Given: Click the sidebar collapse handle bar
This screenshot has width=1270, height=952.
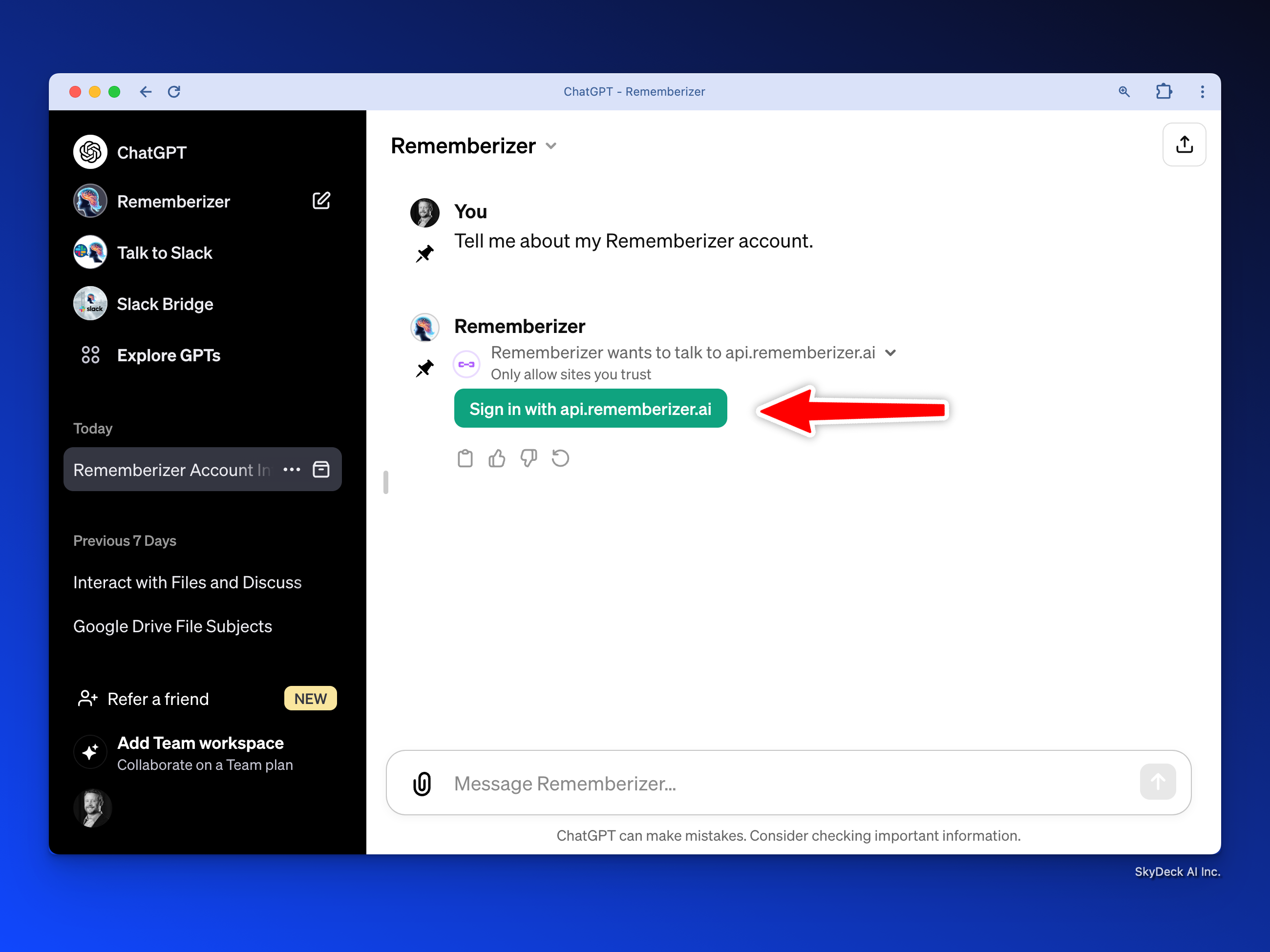Looking at the screenshot, I should coord(386,482).
